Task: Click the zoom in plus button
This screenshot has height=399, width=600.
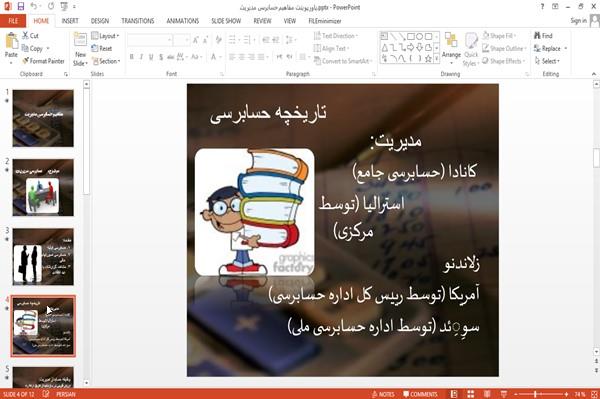Action: [x=566, y=394]
